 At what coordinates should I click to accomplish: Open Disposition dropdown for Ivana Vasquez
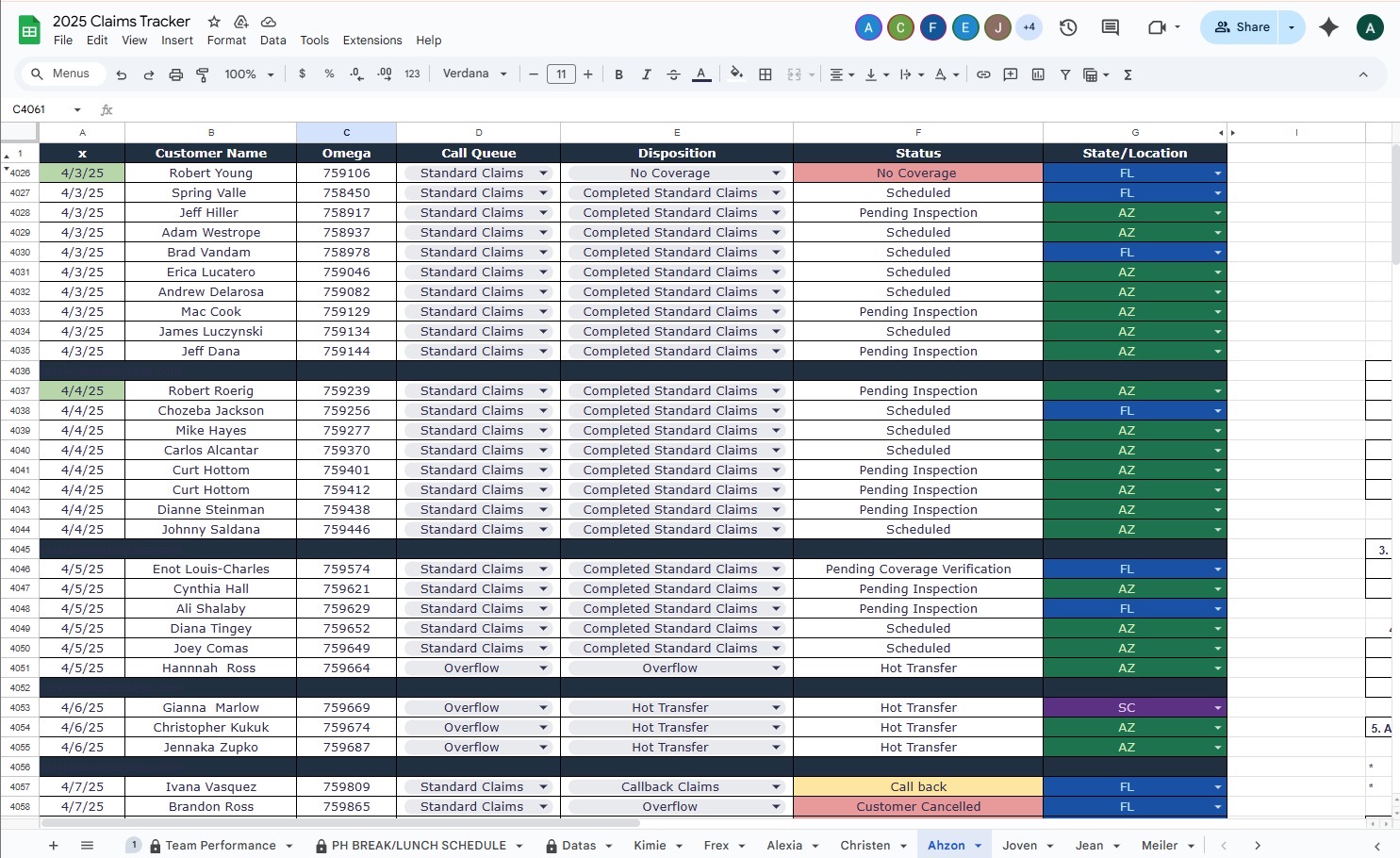(x=777, y=787)
